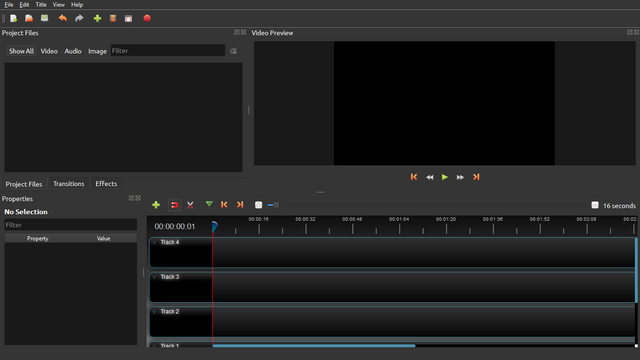Switch to the Effects tab
The image size is (640, 360).
pyautogui.click(x=106, y=184)
